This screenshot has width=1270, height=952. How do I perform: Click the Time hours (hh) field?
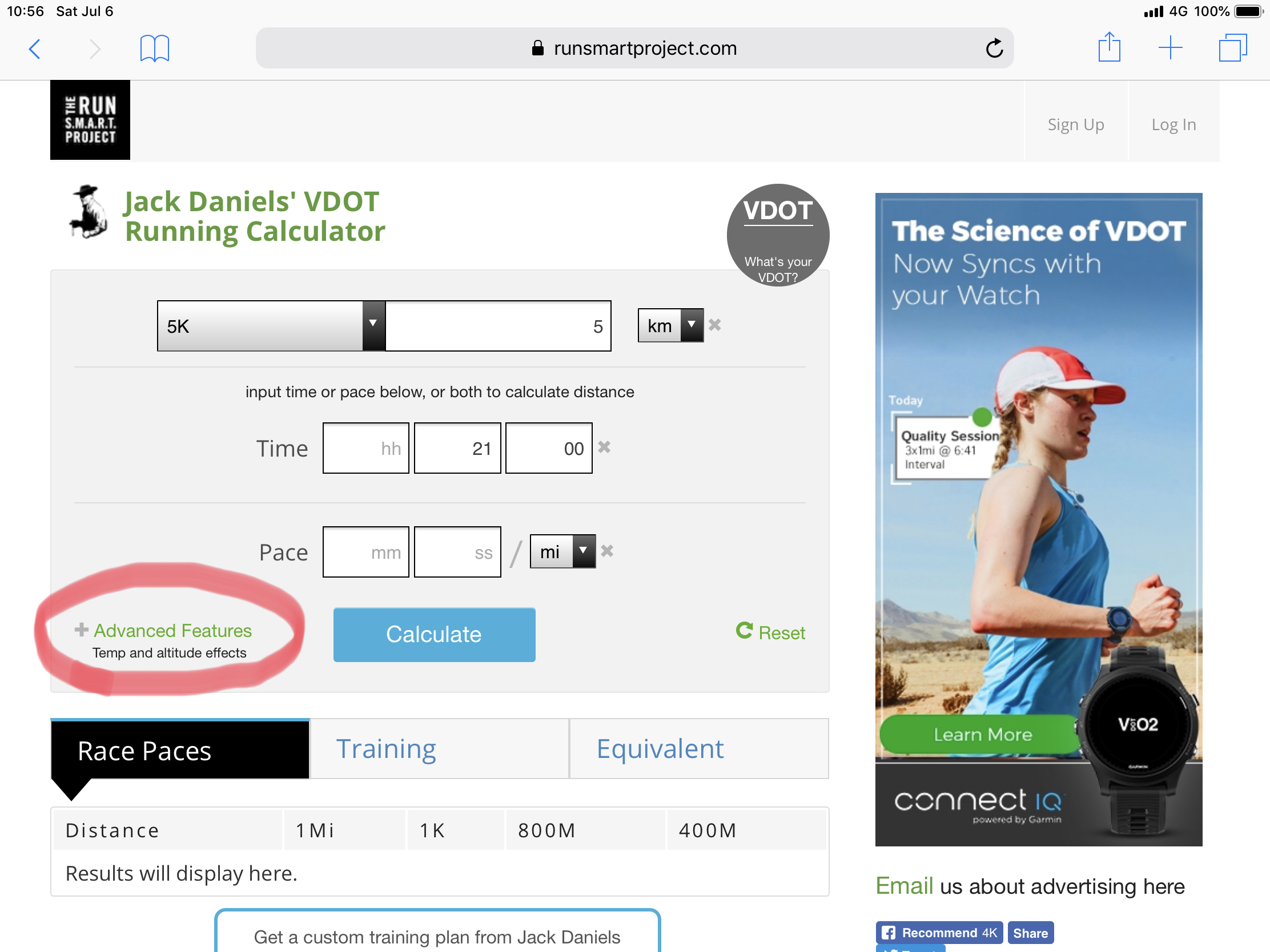tap(365, 448)
